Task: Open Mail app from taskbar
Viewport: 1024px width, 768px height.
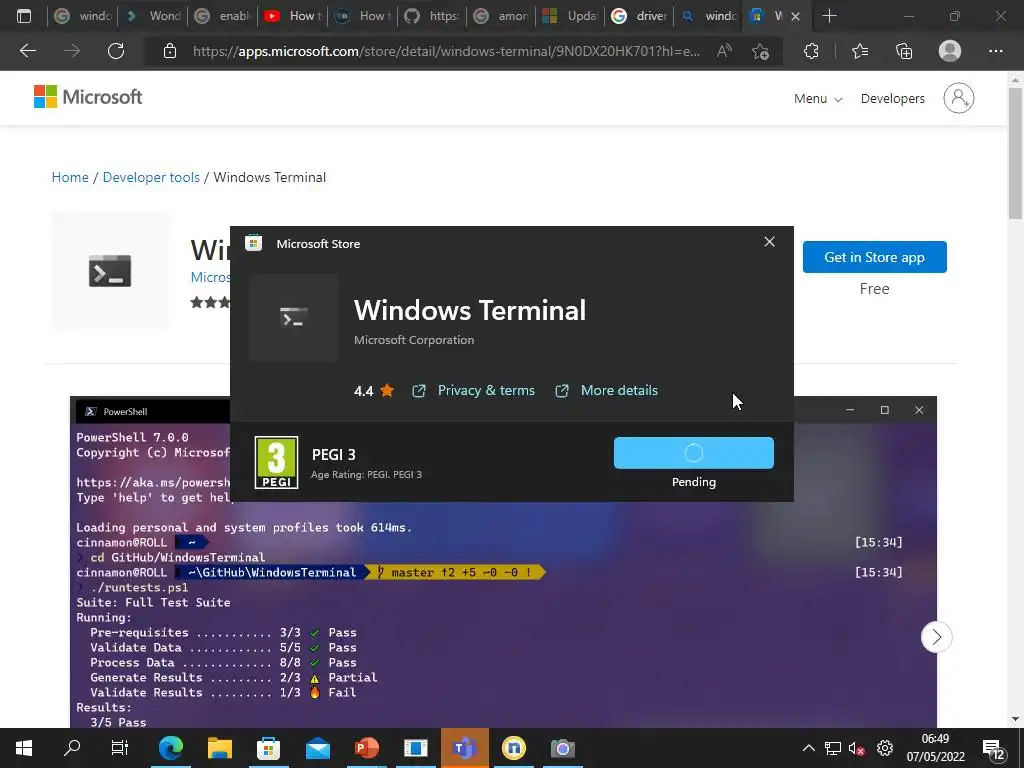Action: click(x=318, y=748)
